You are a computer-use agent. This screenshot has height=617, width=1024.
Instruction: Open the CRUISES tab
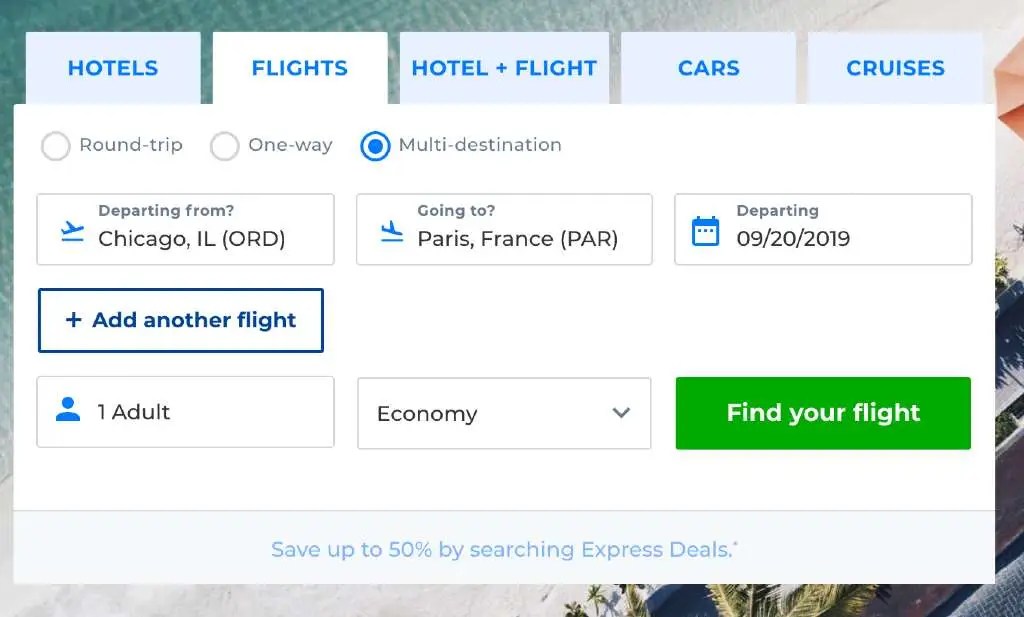click(x=894, y=68)
